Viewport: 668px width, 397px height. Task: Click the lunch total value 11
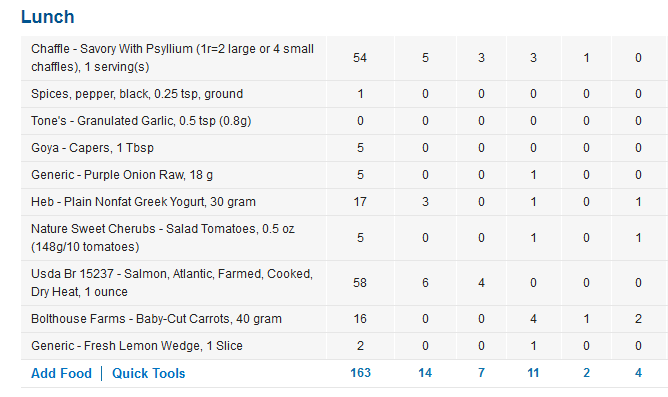coord(533,373)
